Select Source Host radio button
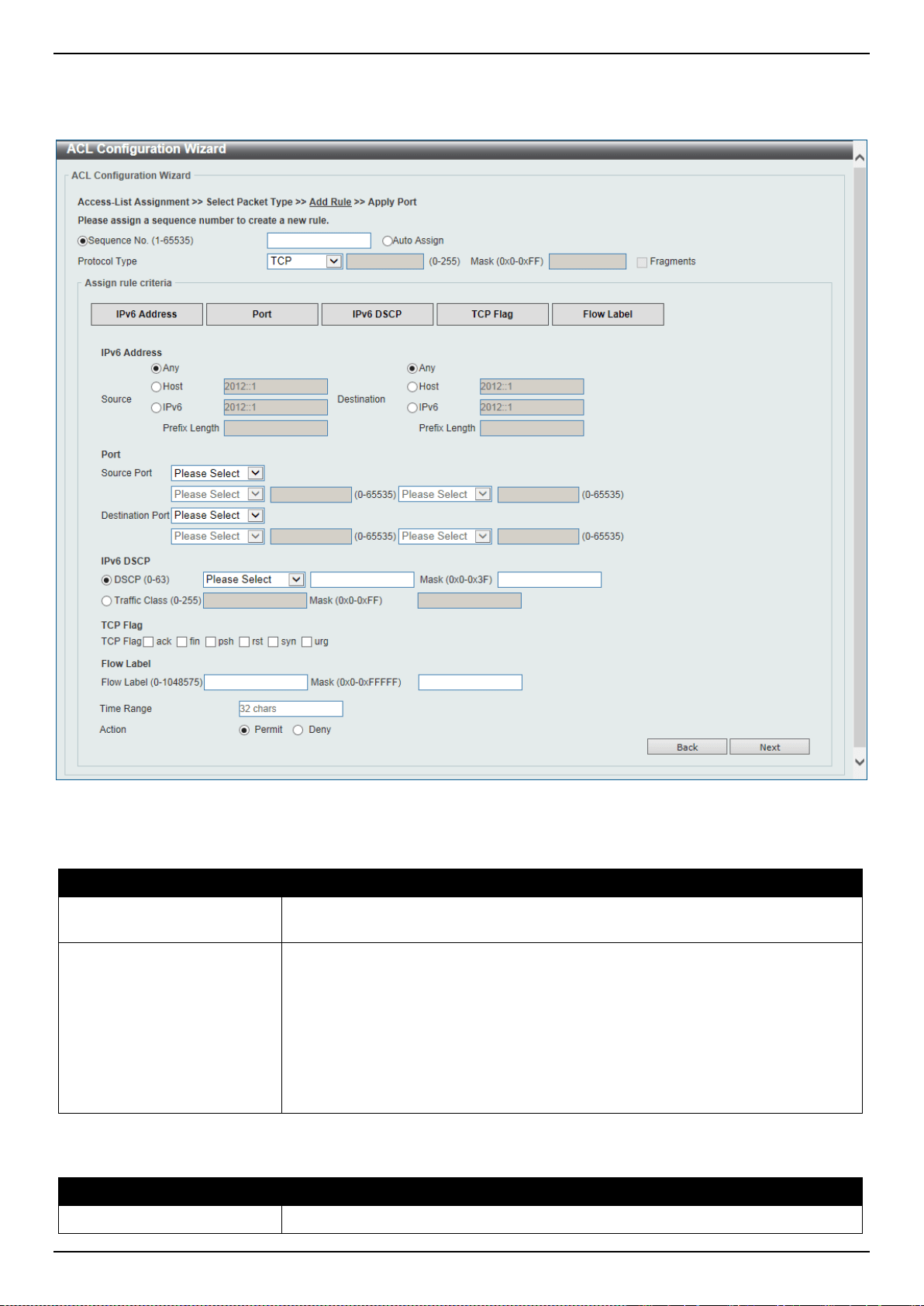 pos(156,387)
